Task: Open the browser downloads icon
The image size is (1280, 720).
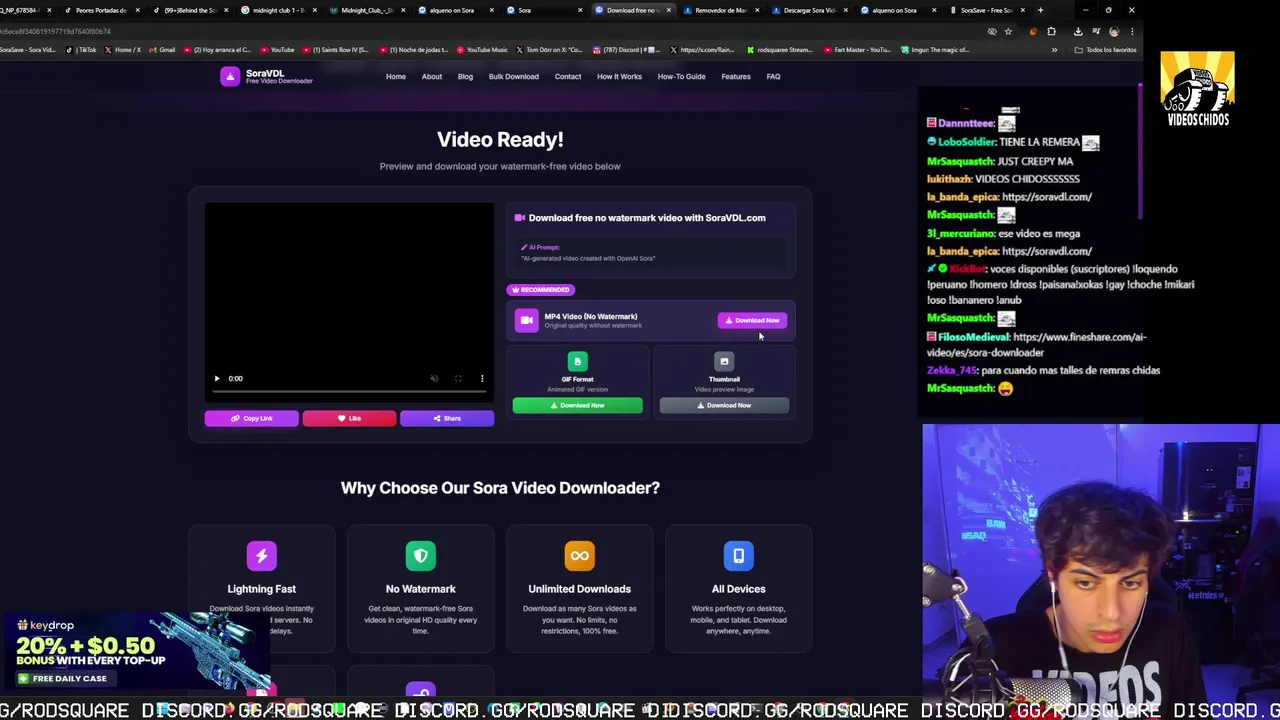Action: click(x=1078, y=31)
